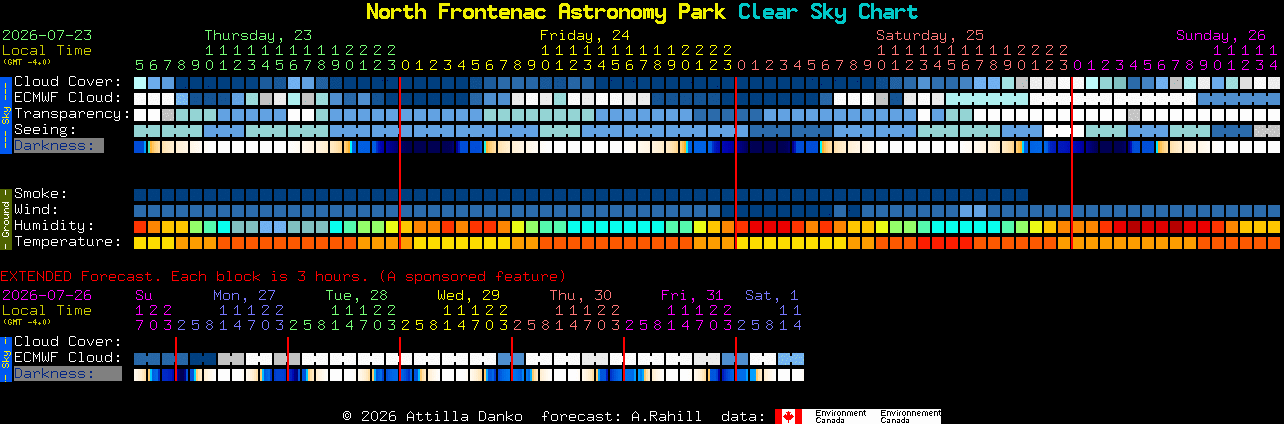Select the 'Friday, 24' day header
This screenshot has height=424, width=1284.
click(585, 35)
